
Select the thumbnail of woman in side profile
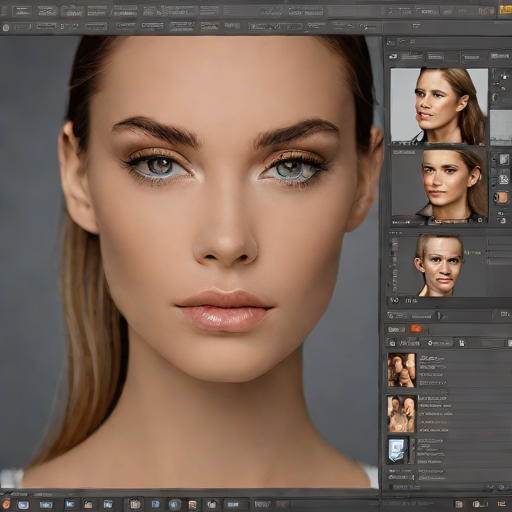439,106
